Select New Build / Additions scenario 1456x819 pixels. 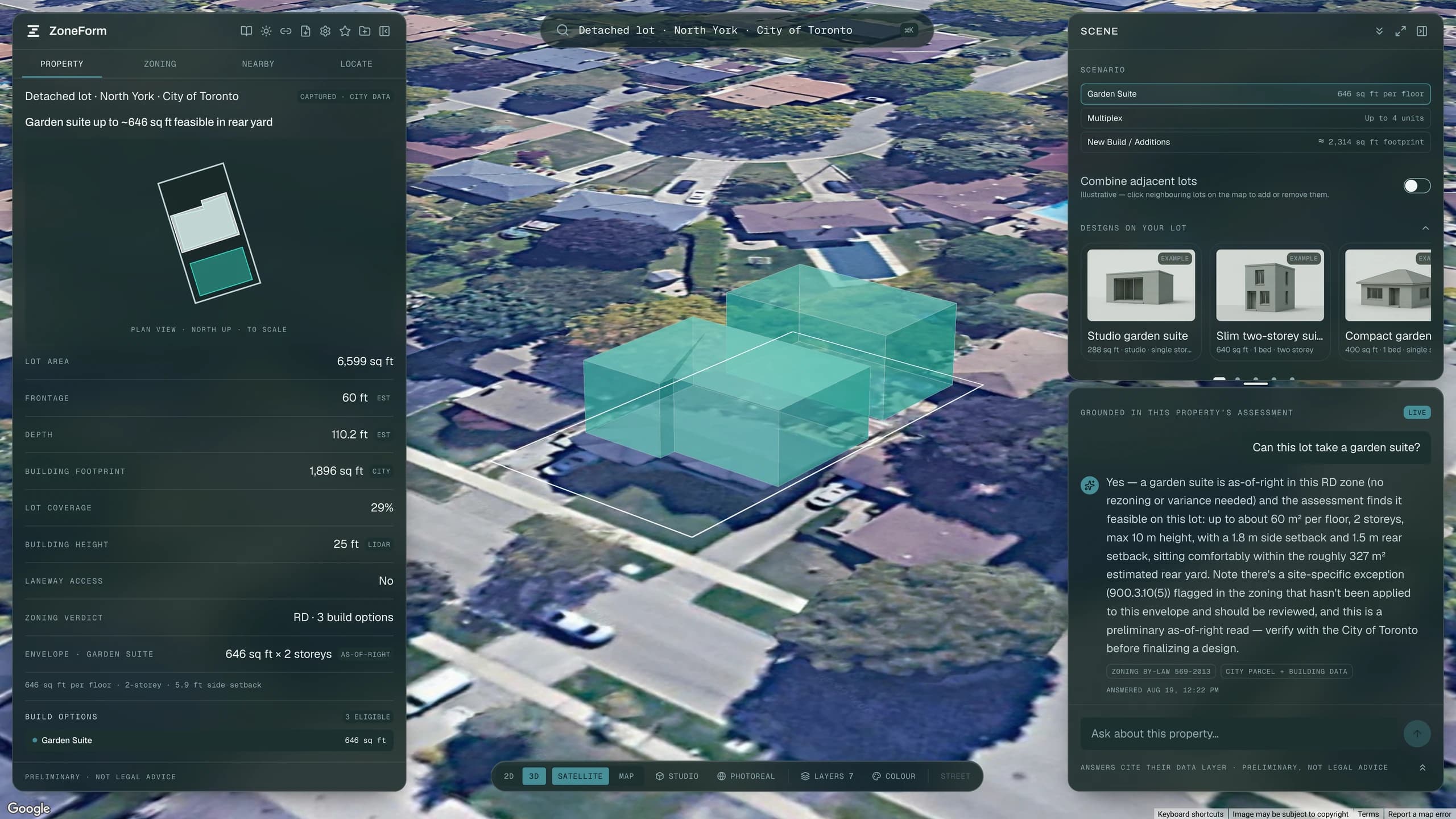click(1255, 142)
